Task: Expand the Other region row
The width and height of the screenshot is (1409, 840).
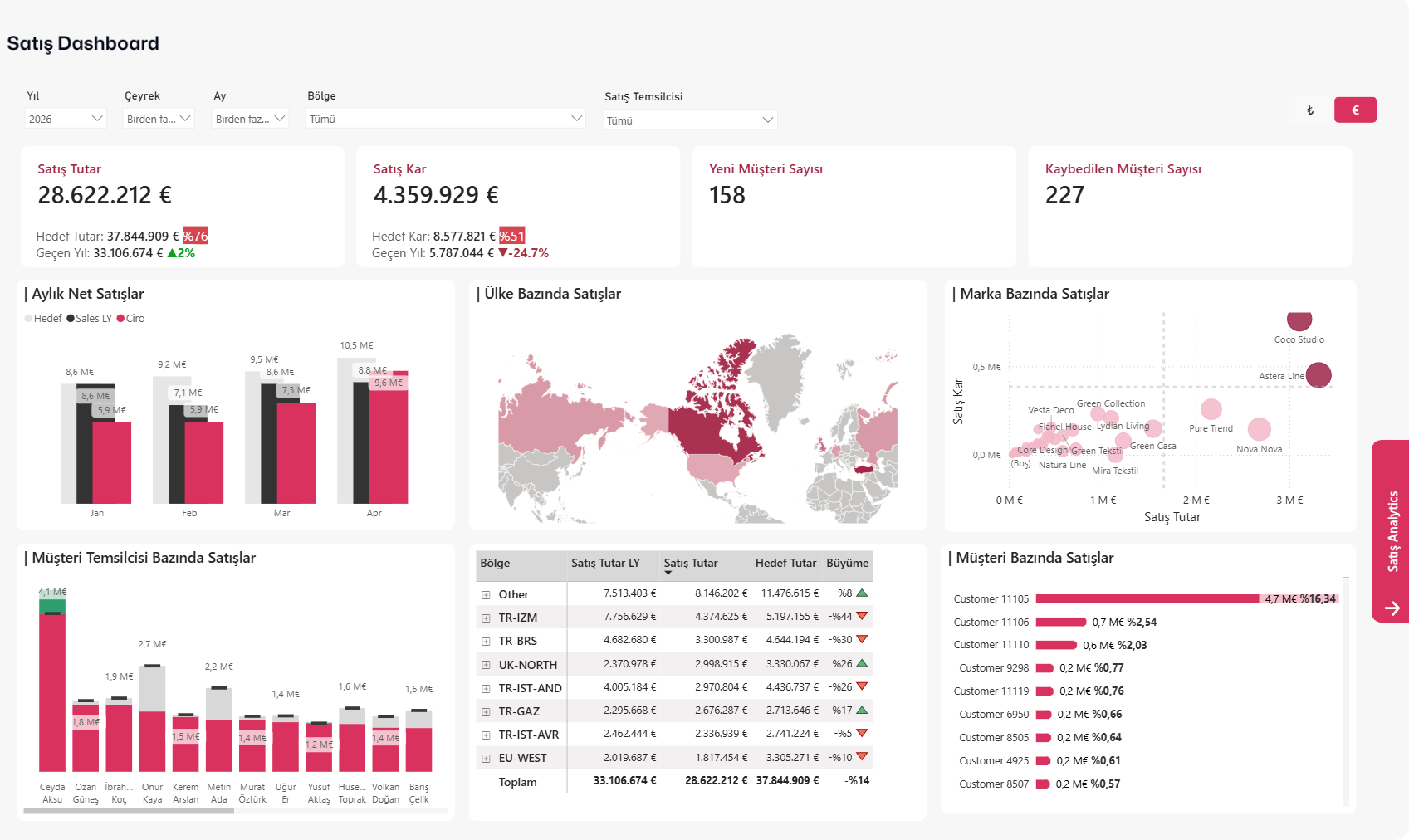Action: [486, 595]
